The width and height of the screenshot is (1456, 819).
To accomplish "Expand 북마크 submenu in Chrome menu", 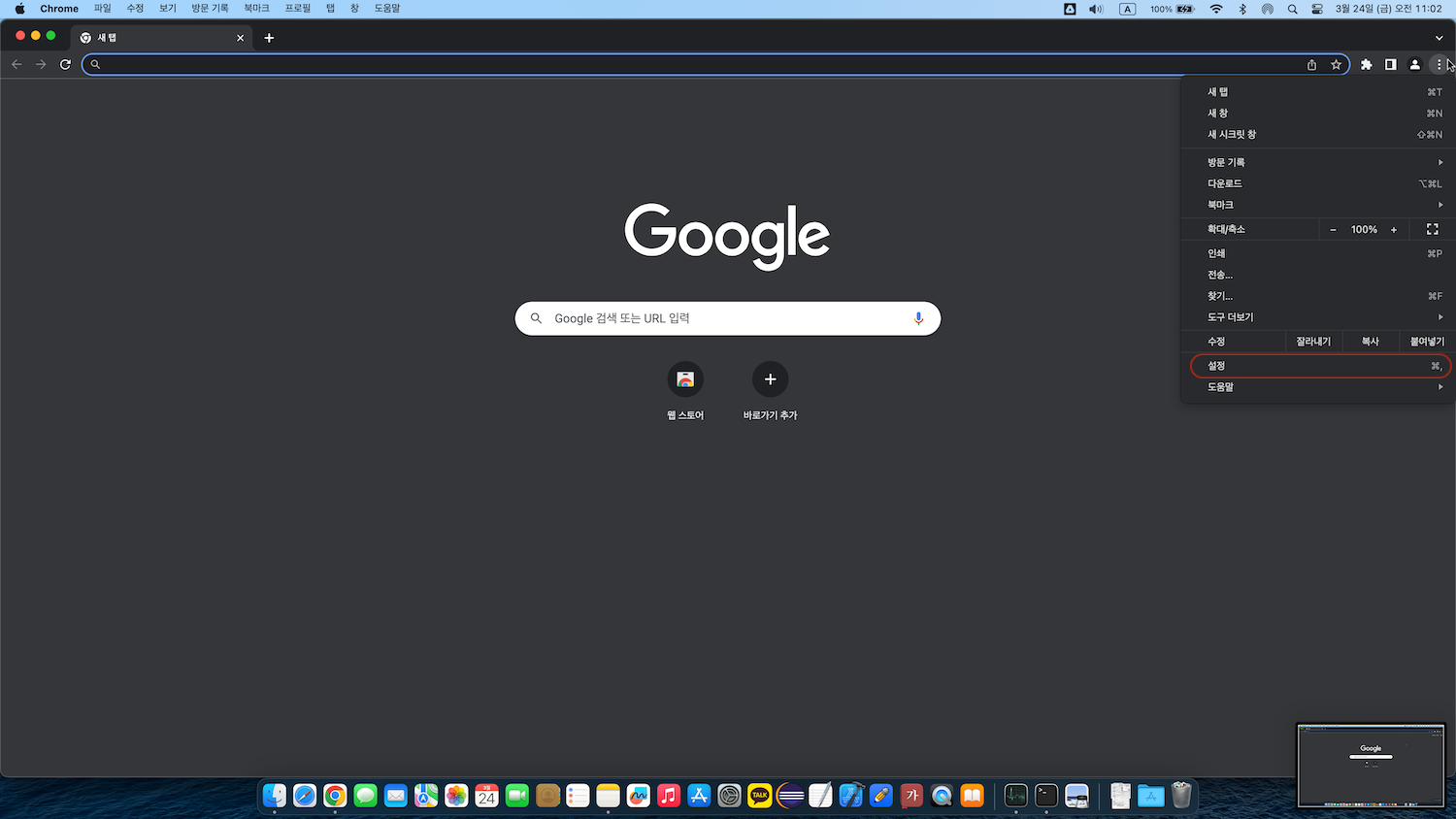I will 1318,205.
